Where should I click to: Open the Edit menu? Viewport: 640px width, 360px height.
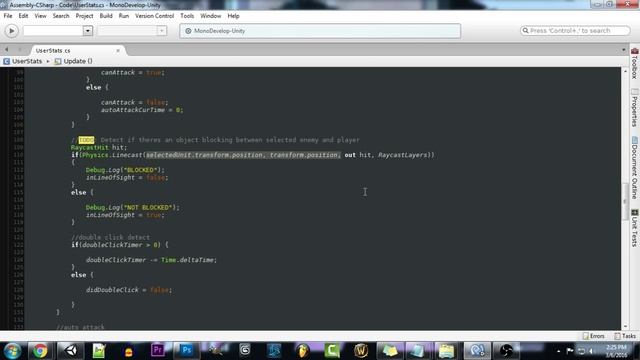click(23, 16)
